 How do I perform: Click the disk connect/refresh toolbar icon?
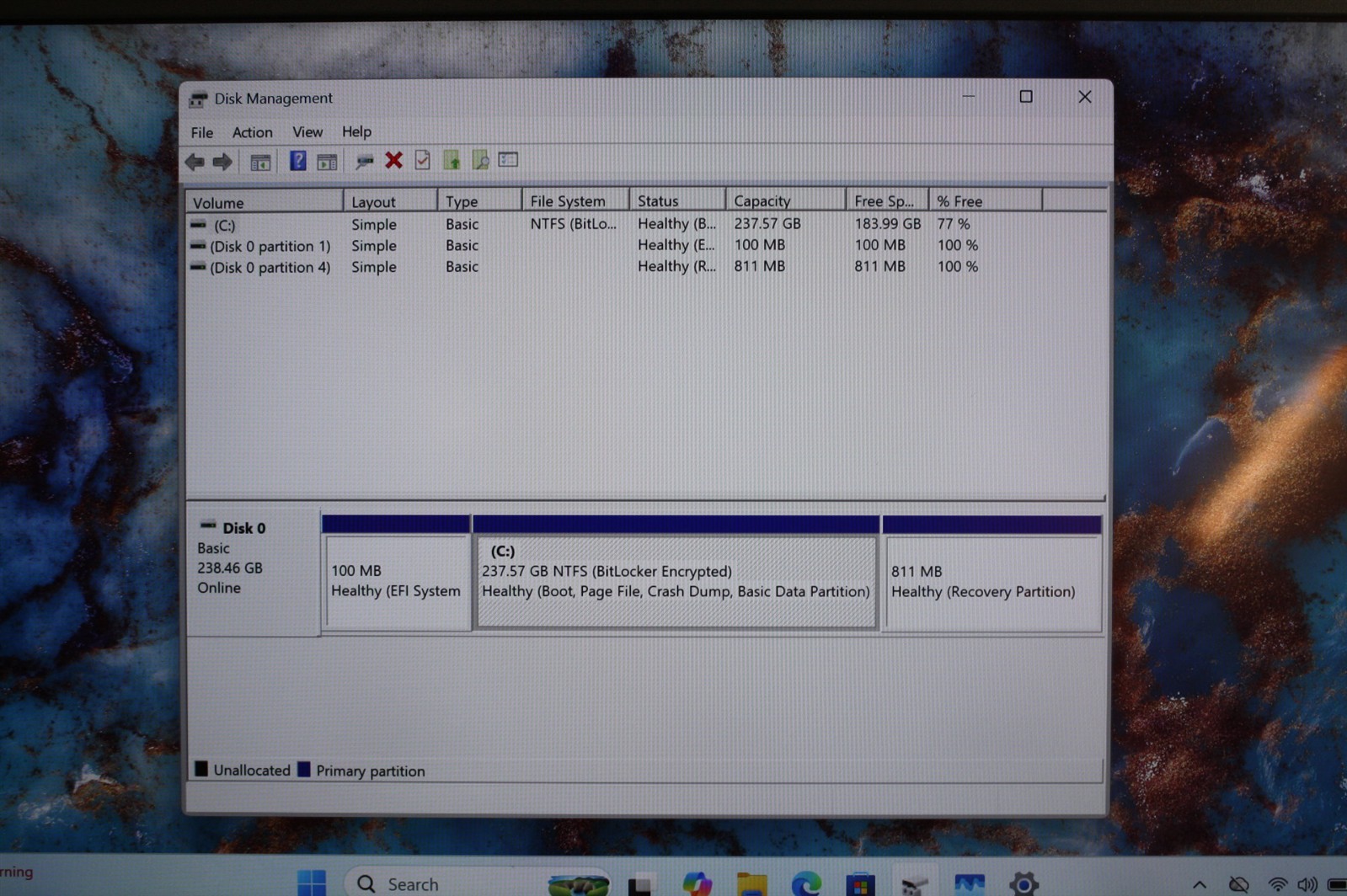coord(364,161)
